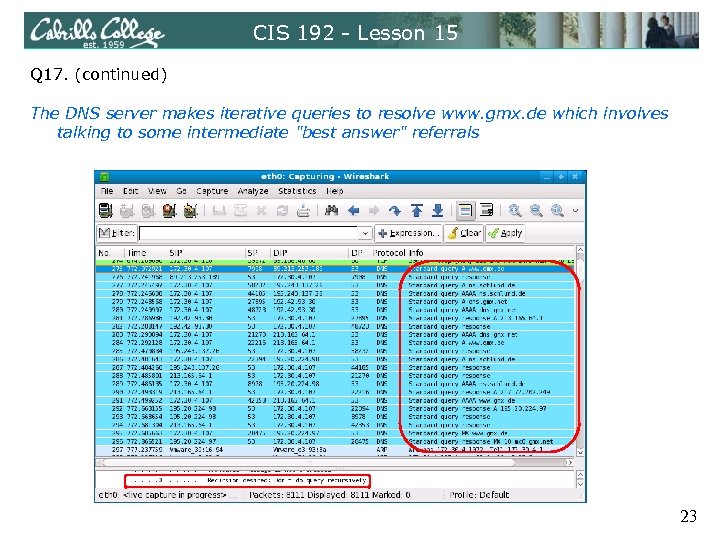Open the capture interfaces list icon
This screenshot has height=540, width=720.
(x=106, y=211)
